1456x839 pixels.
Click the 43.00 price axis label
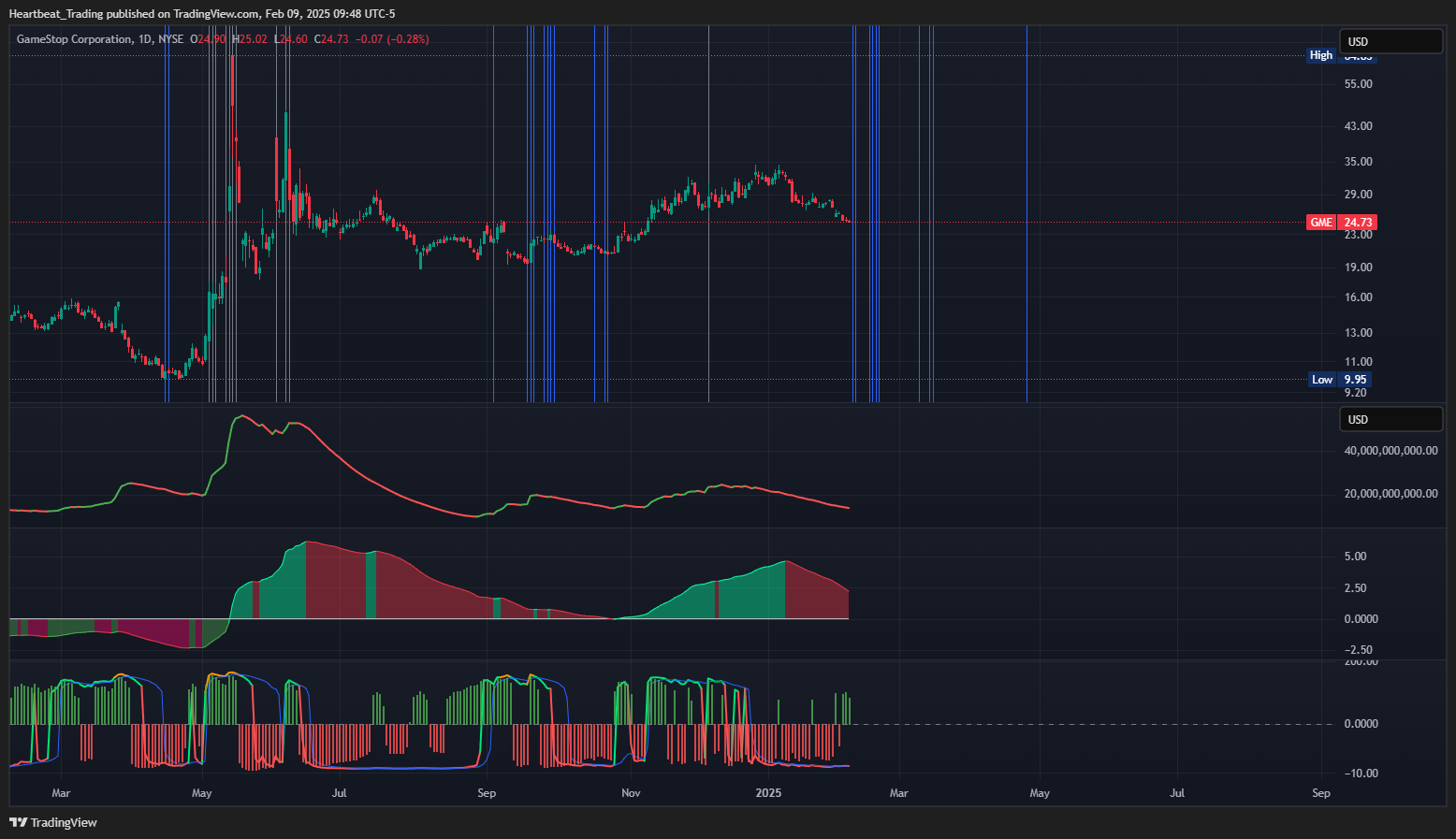1358,126
